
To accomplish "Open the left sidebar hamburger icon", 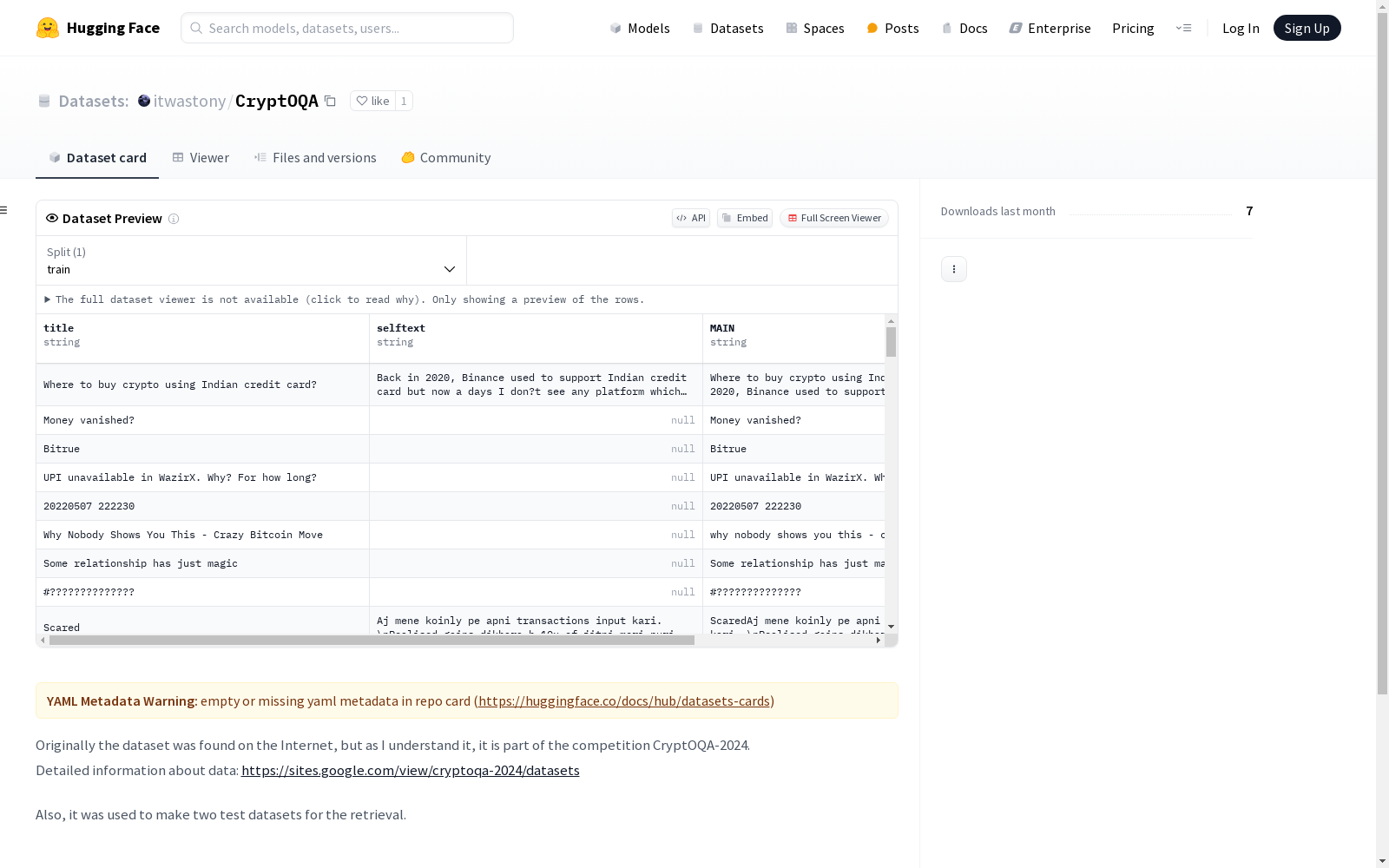I will [x=4, y=210].
